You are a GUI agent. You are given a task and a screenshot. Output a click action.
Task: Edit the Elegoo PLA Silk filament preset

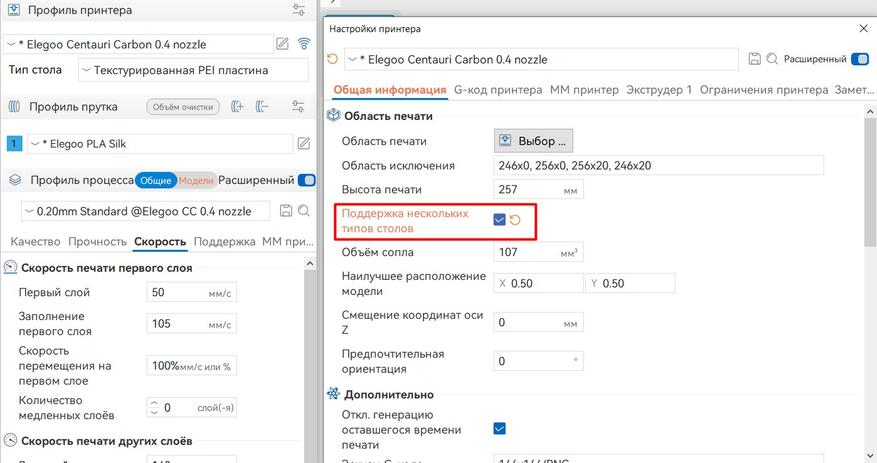tap(304, 144)
